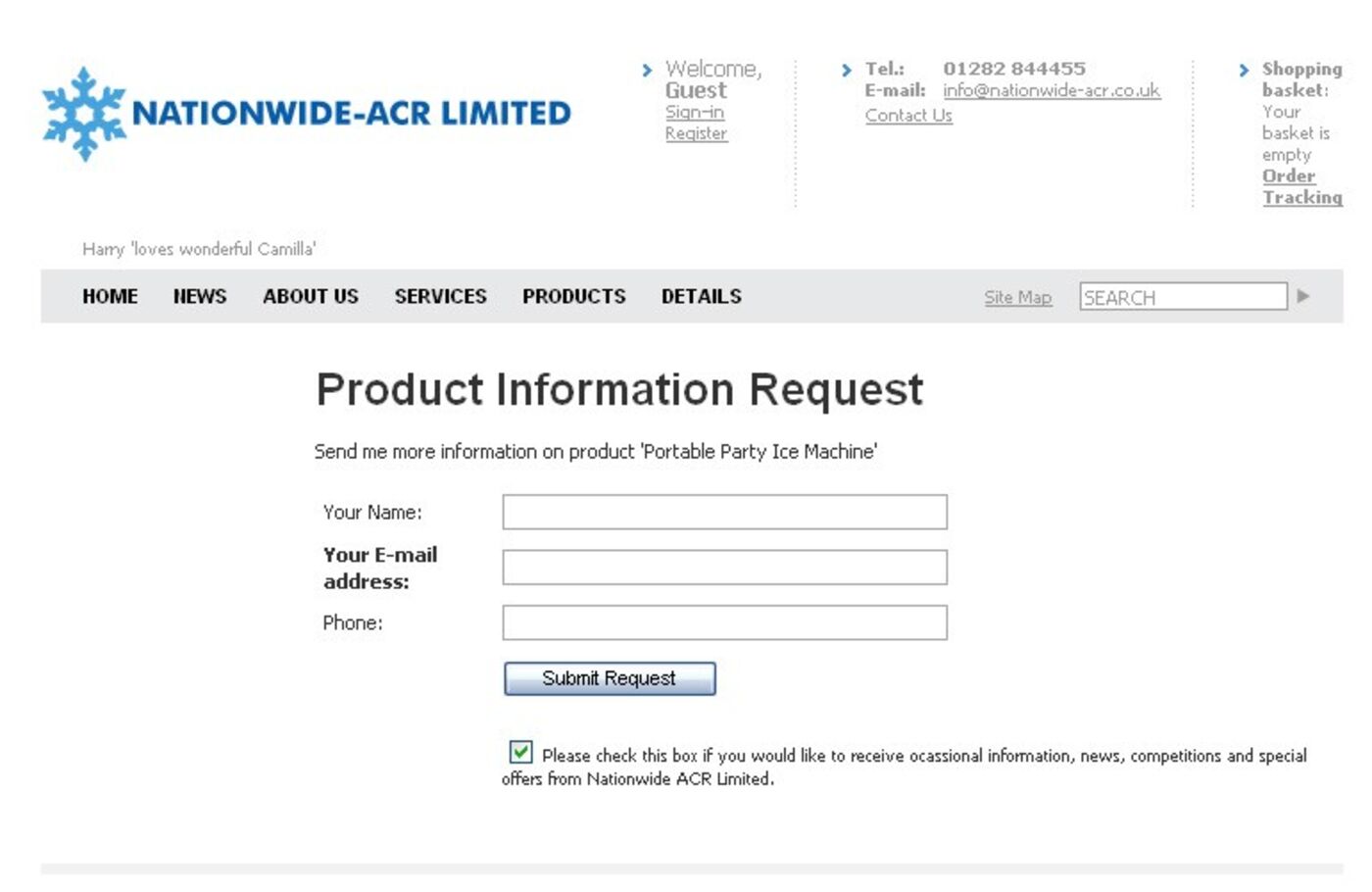Open the Order Tracking link
This screenshot has height=892, width=1372.
pos(1300,186)
